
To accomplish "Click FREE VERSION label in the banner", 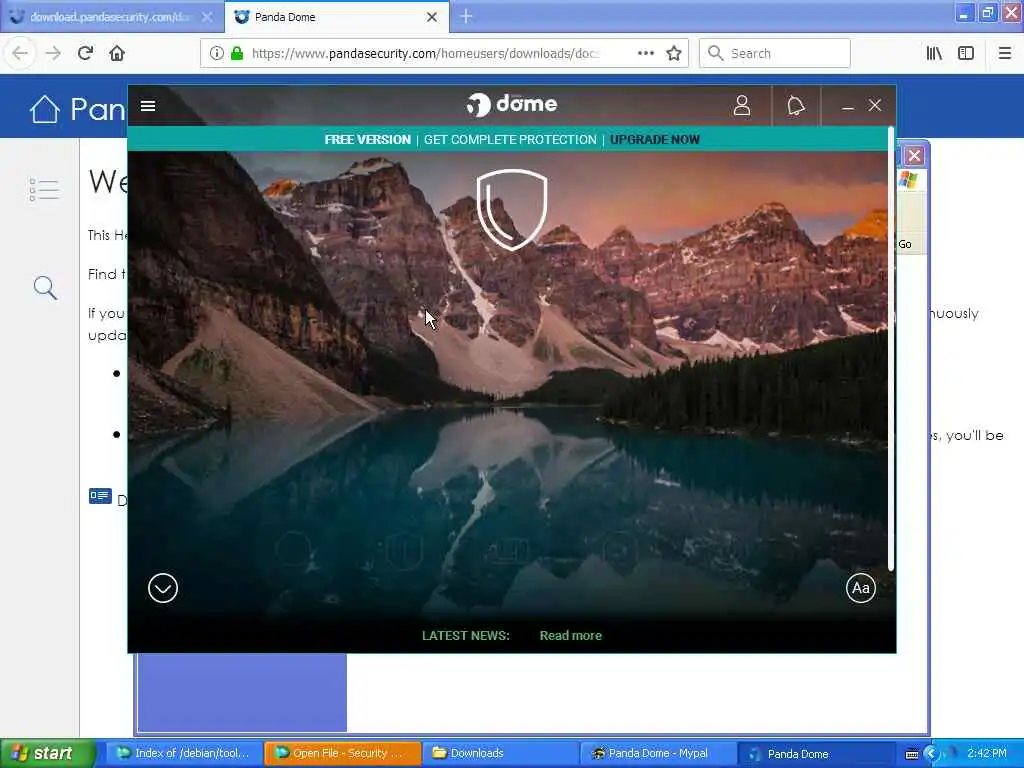I will (x=368, y=139).
